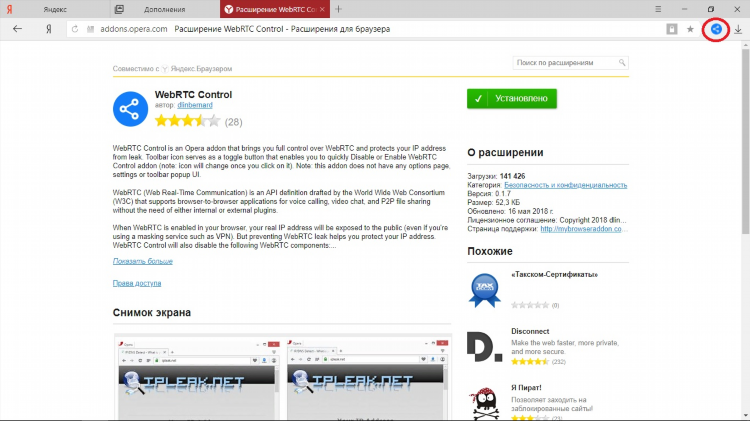750x421 pixels.
Task: Expand description via Показать больше
Action: point(143,261)
